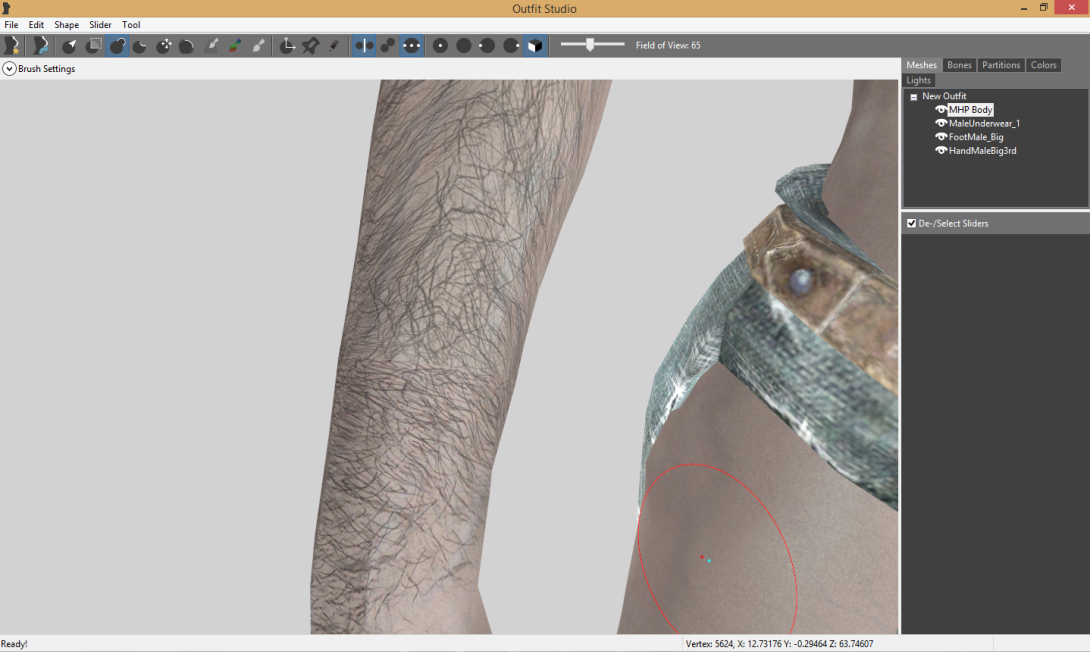Hide the FootMale_Big mesh
This screenshot has width=1090, height=652.
(x=941, y=137)
